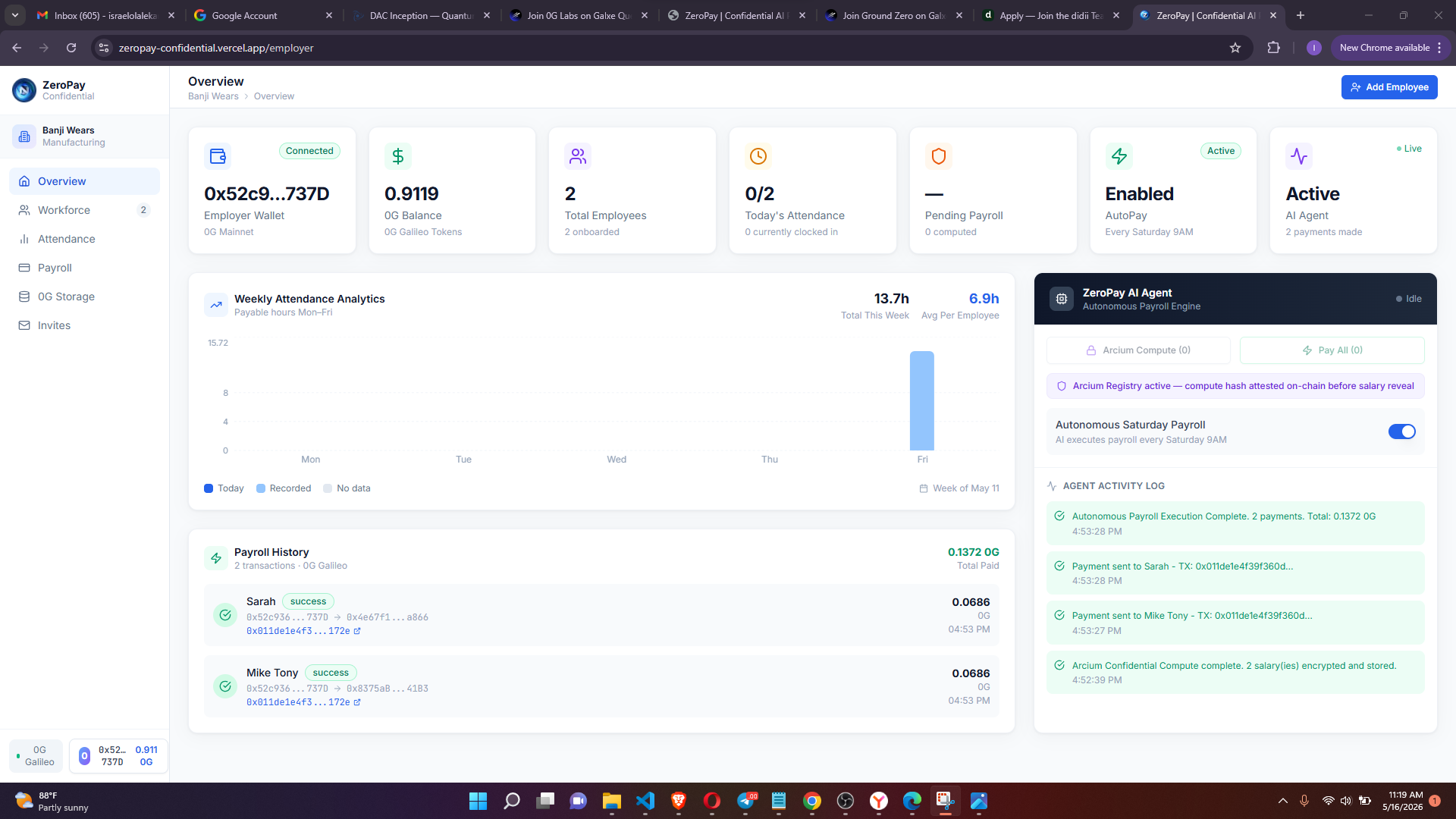Switch to the Google Account tab

click(262, 15)
